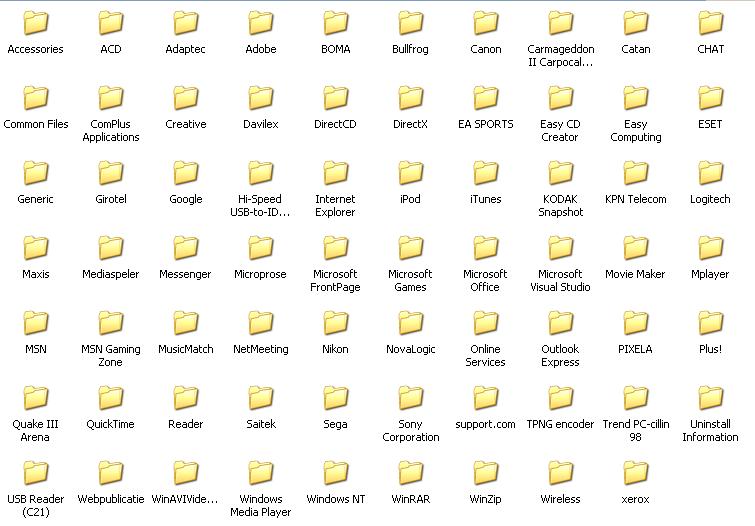755x526 pixels.
Task: Click the Easy CD Creator folder icon
Action: 561,98
